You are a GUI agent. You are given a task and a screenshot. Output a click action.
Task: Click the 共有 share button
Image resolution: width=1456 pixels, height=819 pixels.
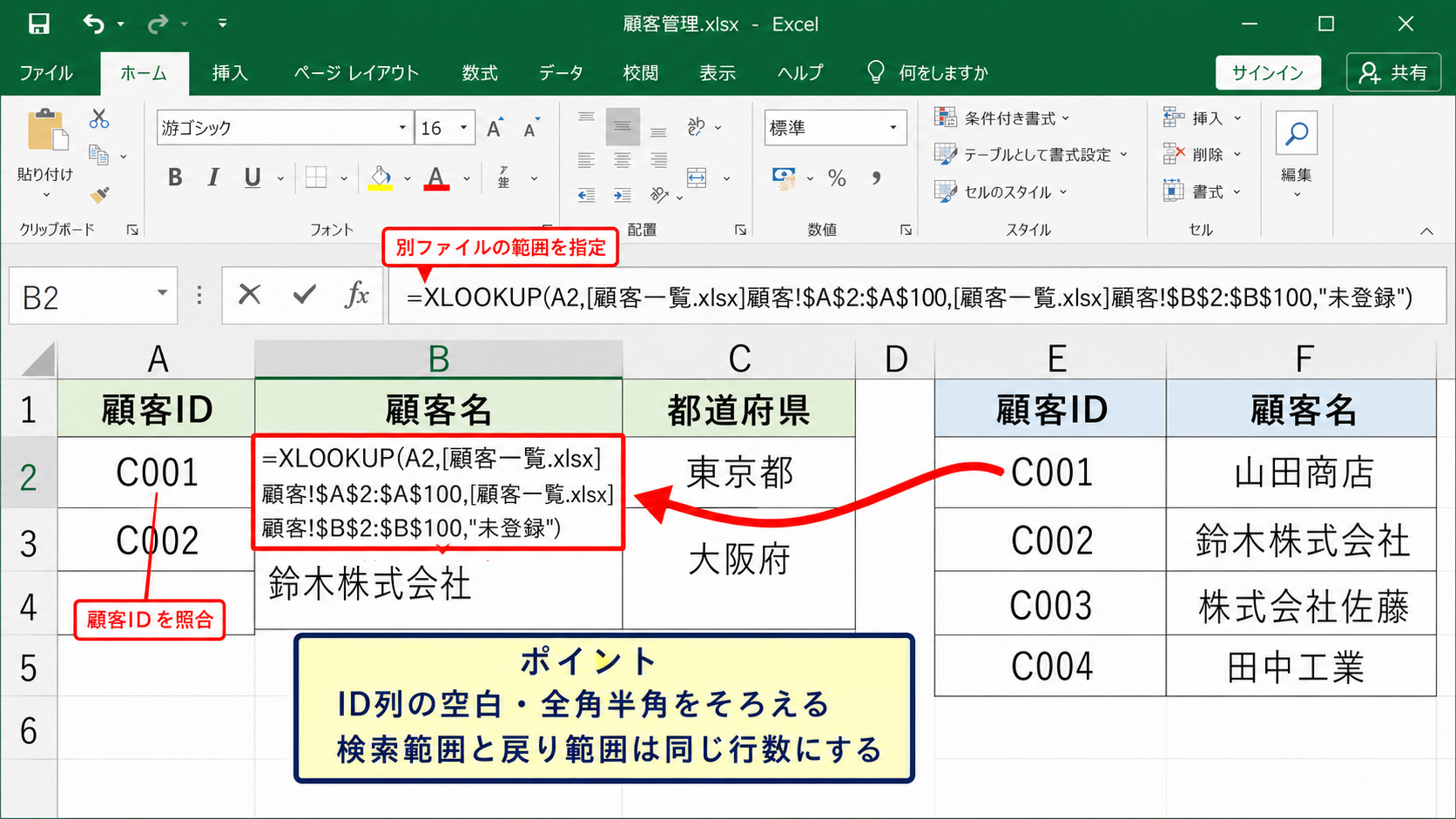click(1393, 73)
